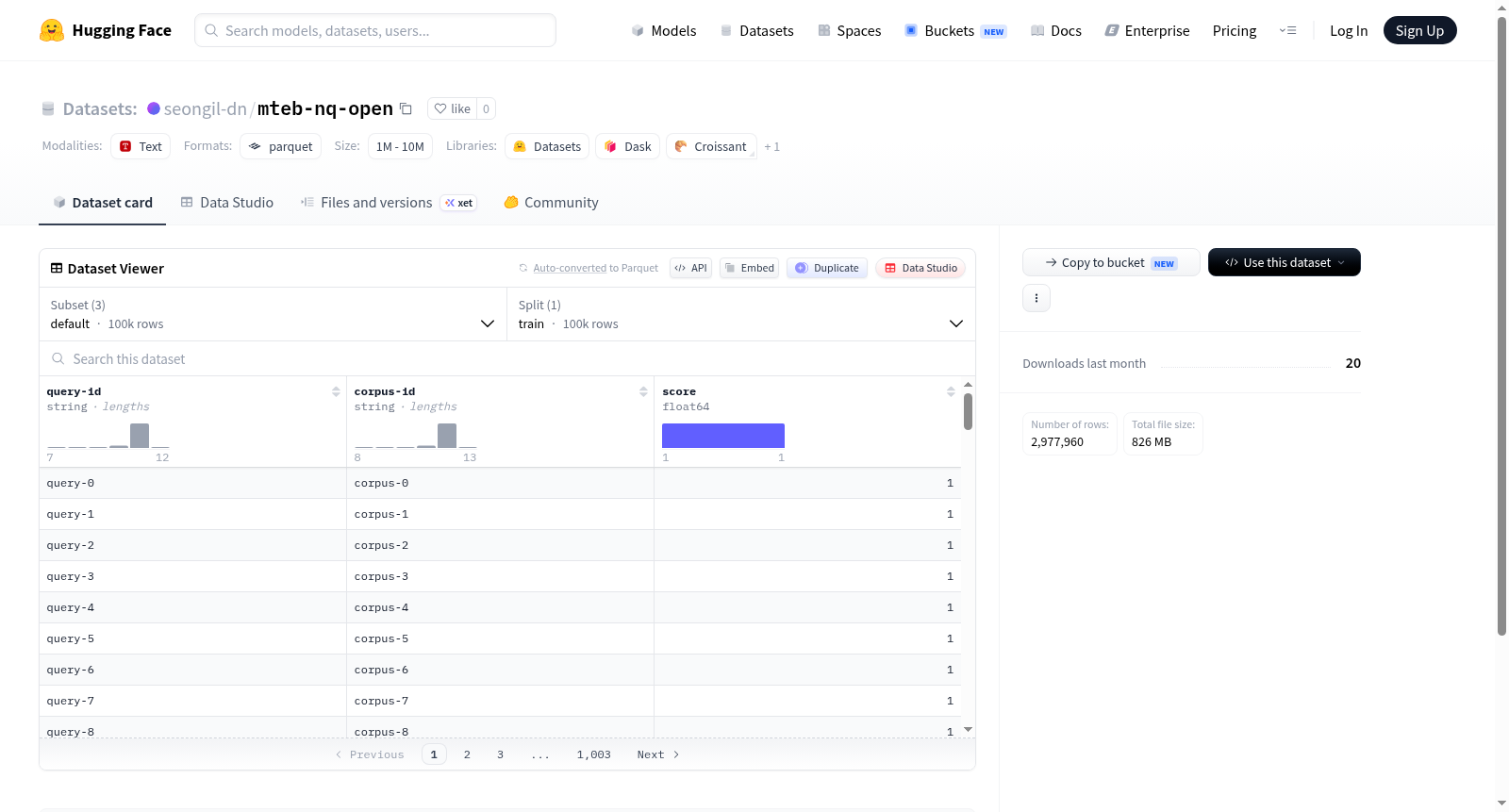Focus the Search this dataset field
Image resolution: width=1509 pixels, height=812 pixels.
(x=507, y=359)
